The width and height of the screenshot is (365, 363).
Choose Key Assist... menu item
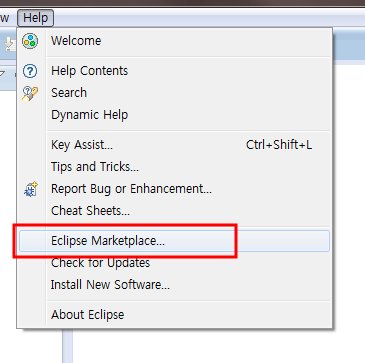pos(174,145)
